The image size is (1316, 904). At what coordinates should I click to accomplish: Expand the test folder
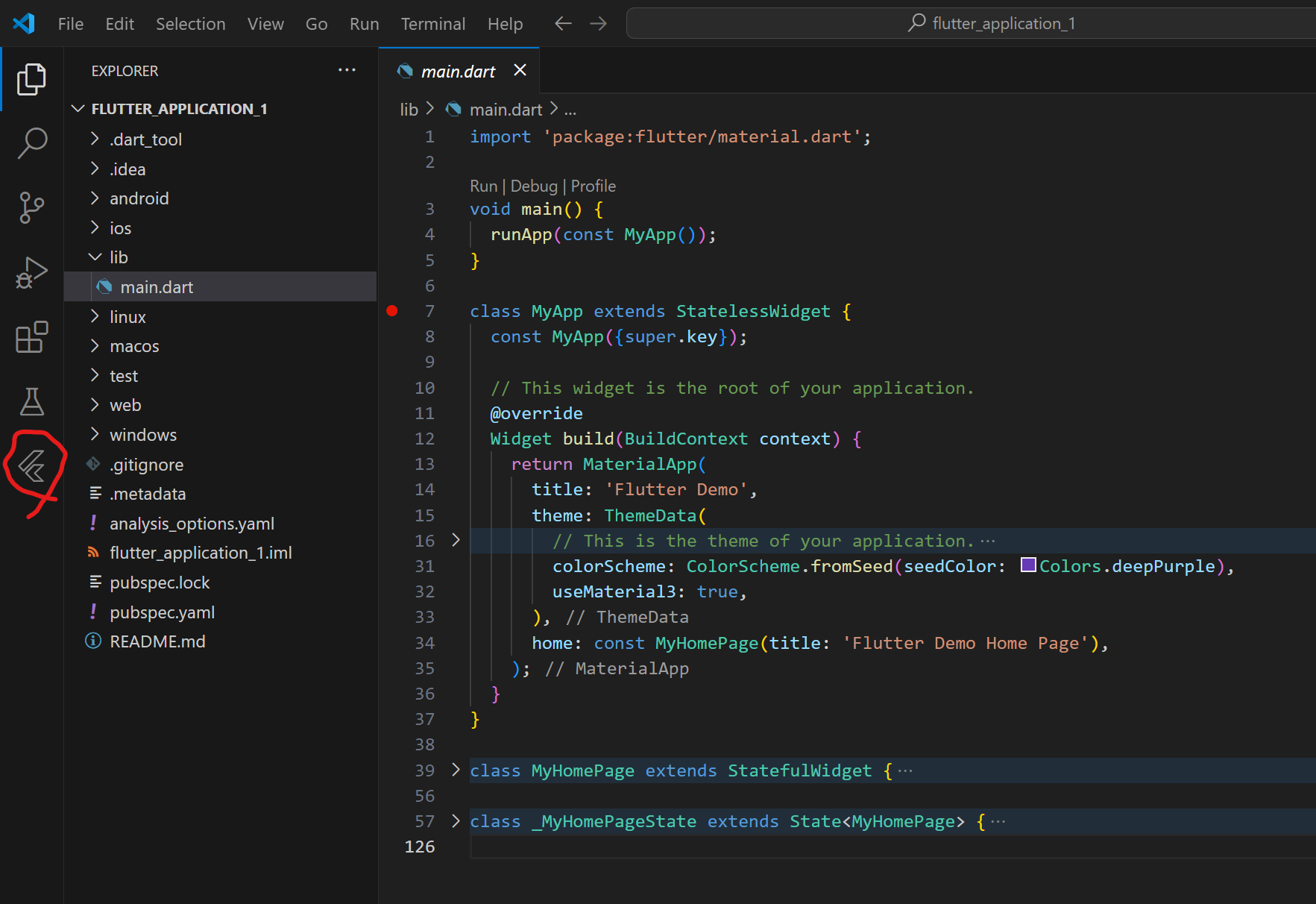pos(221,376)
